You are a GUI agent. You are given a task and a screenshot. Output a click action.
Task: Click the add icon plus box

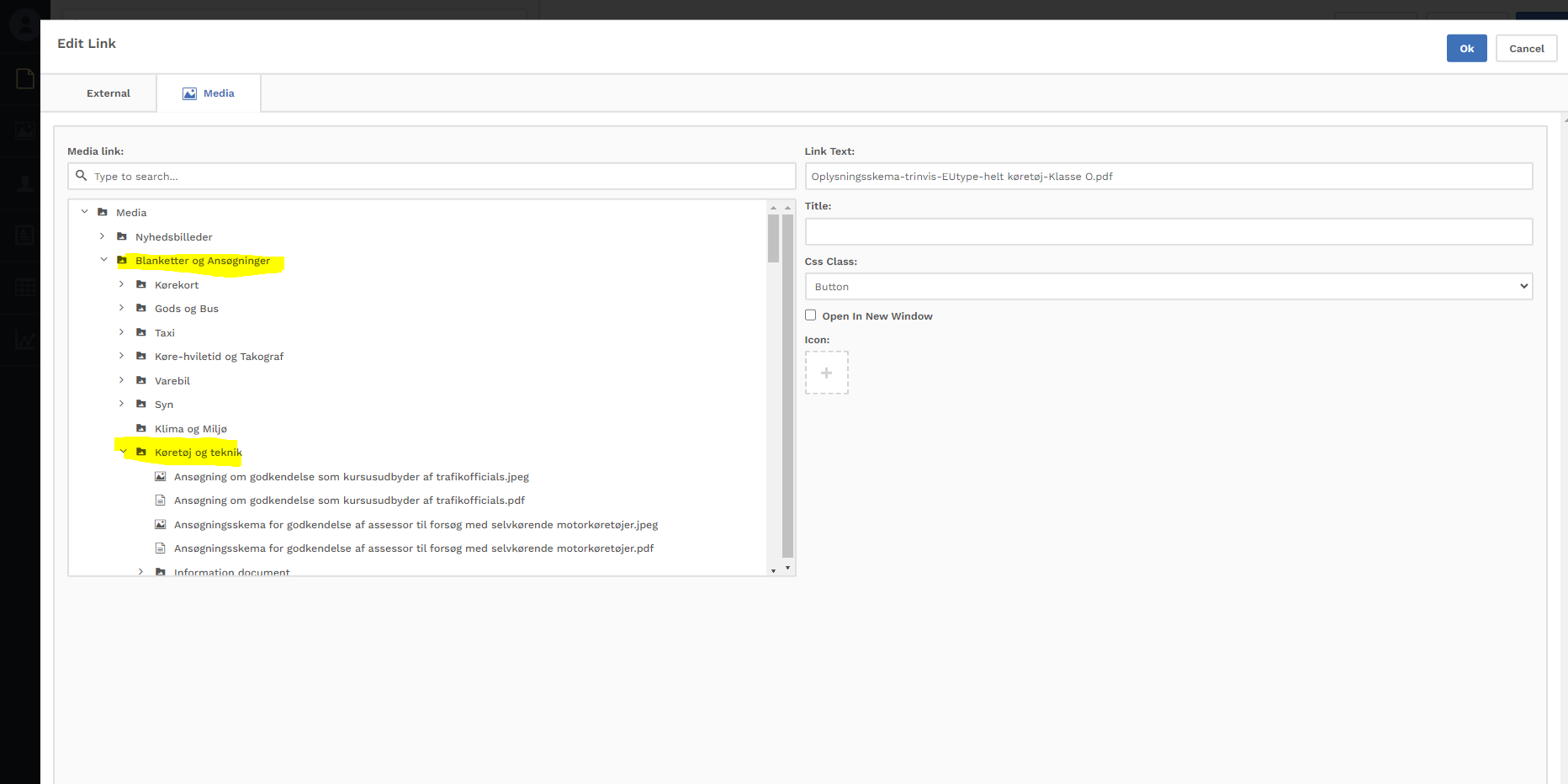pyautogui.click(x=826, y=373)
